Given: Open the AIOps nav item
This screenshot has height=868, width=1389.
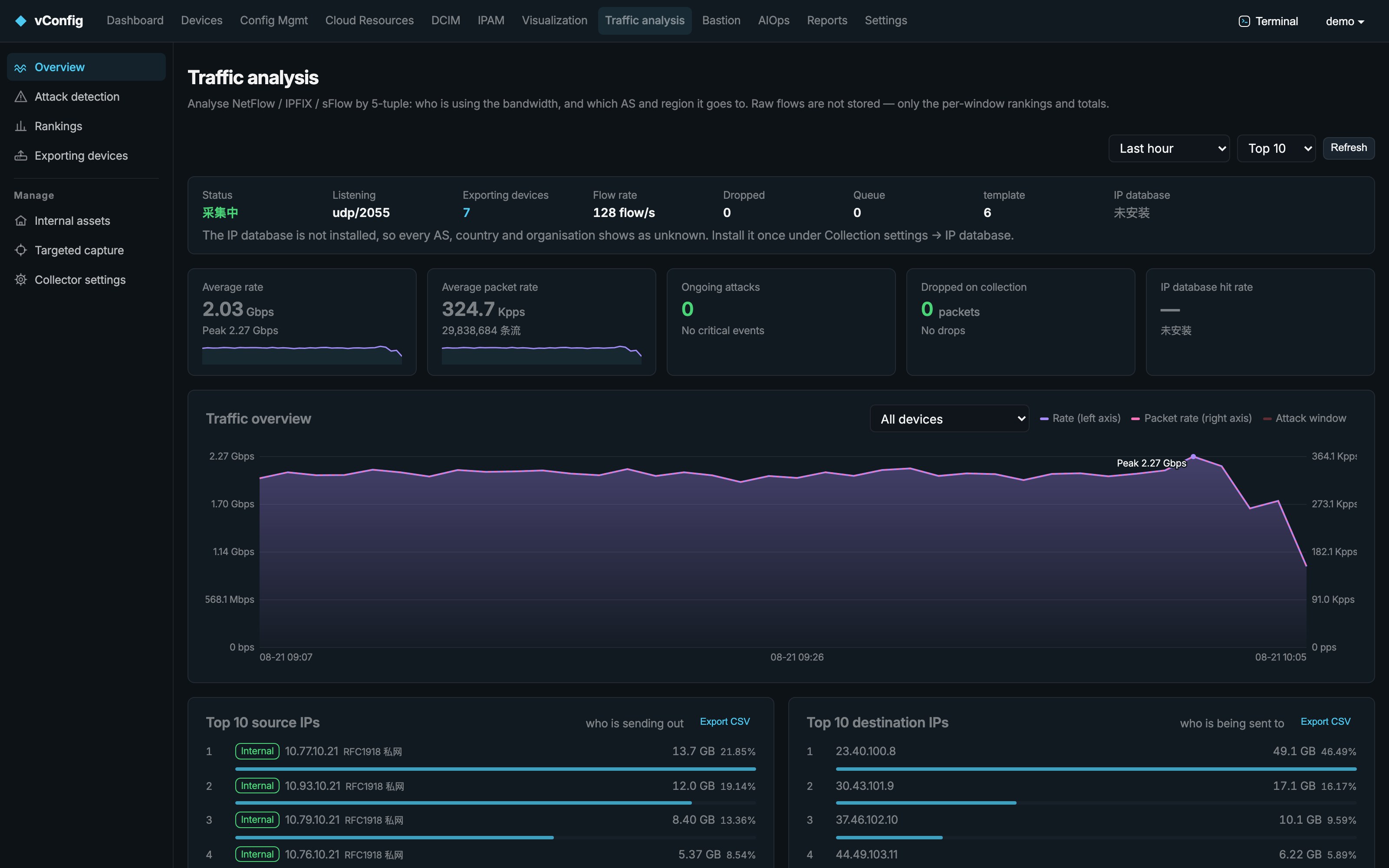Looking at the screenshot, I should coord(773,21).
